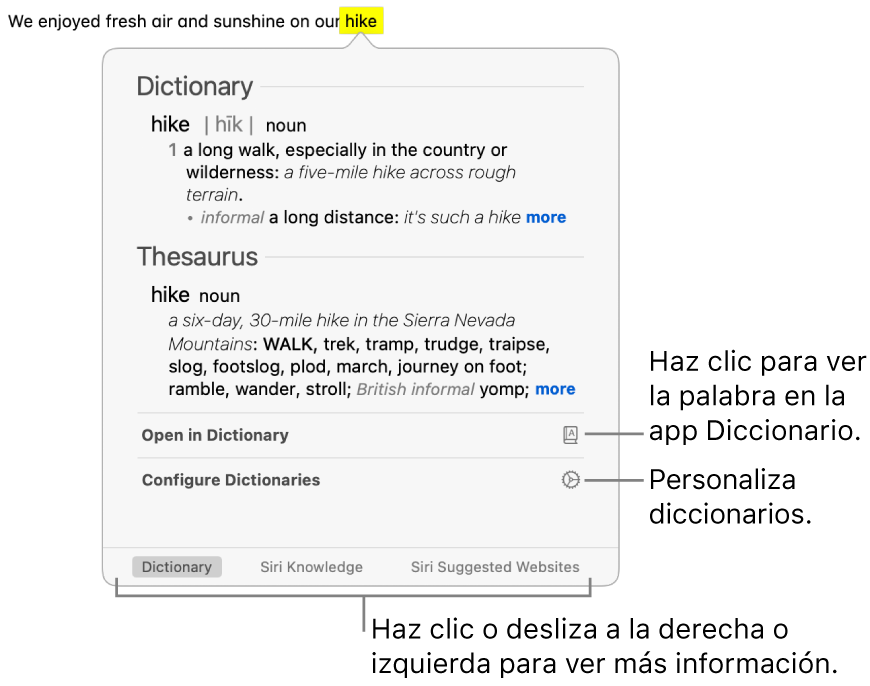Switch to Siri Suggested Websites tab

coord(495,567)
